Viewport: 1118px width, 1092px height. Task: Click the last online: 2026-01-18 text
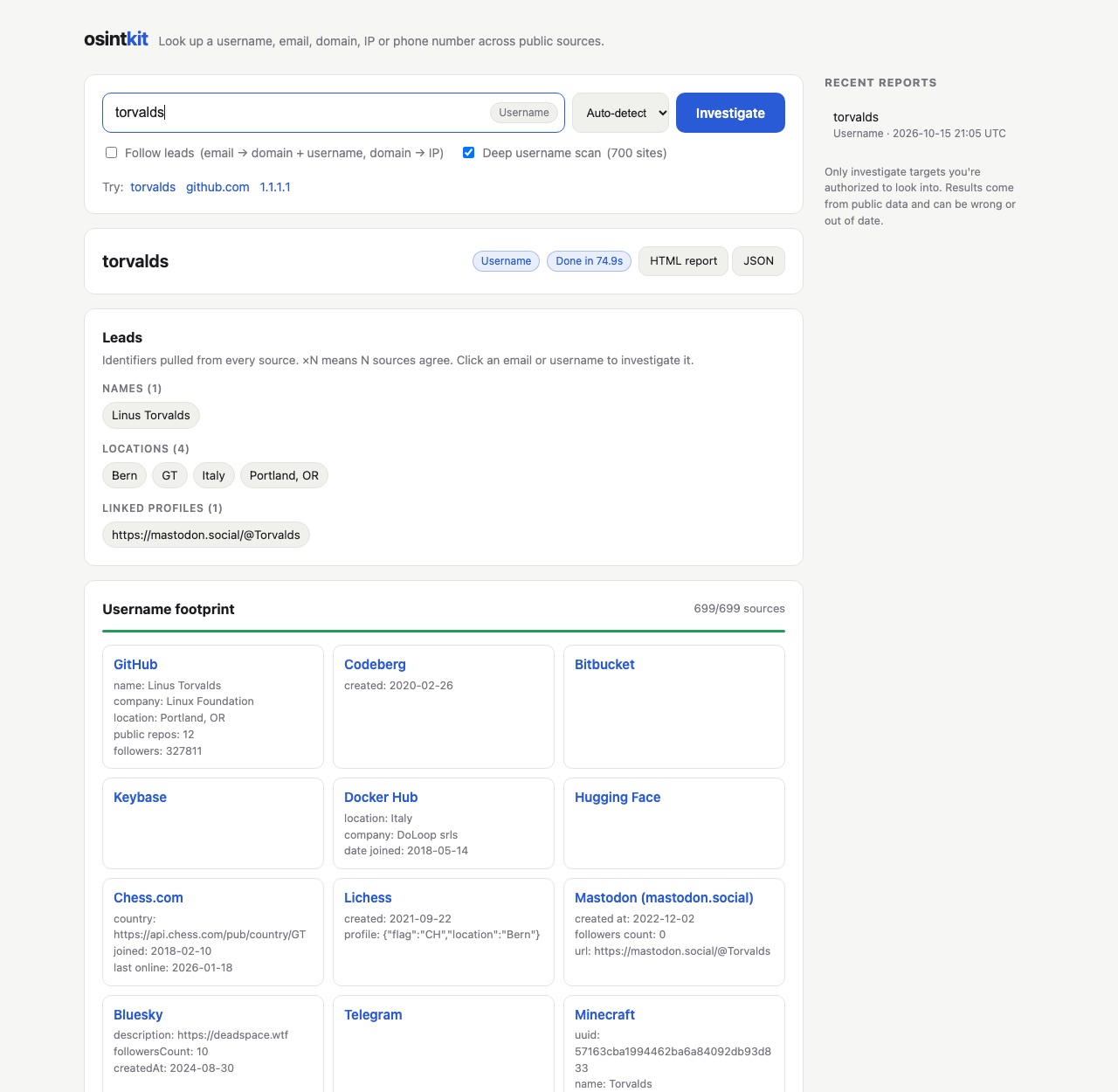pyautogui.click(x=173, y=968)
